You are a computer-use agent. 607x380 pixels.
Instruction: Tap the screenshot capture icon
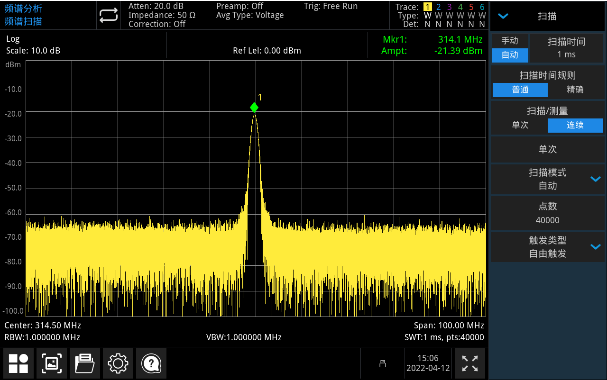click(51, 363)
